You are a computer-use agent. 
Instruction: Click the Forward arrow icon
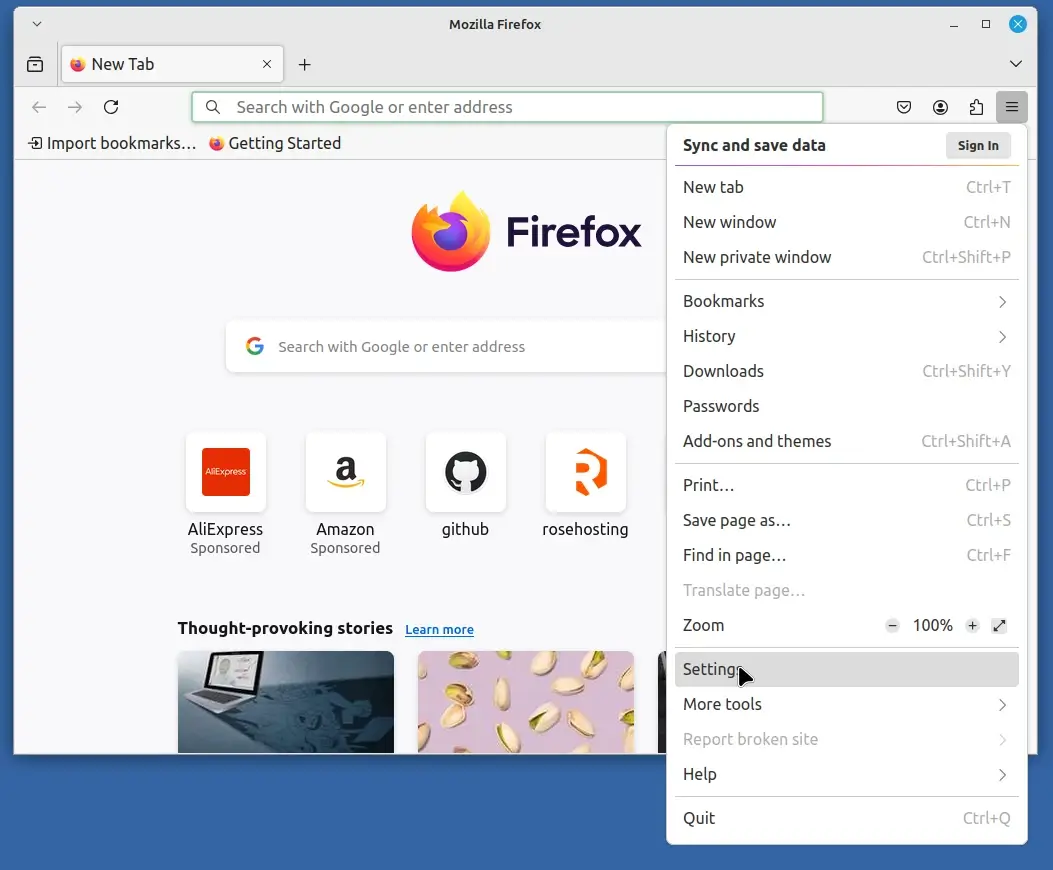(75, 107)
